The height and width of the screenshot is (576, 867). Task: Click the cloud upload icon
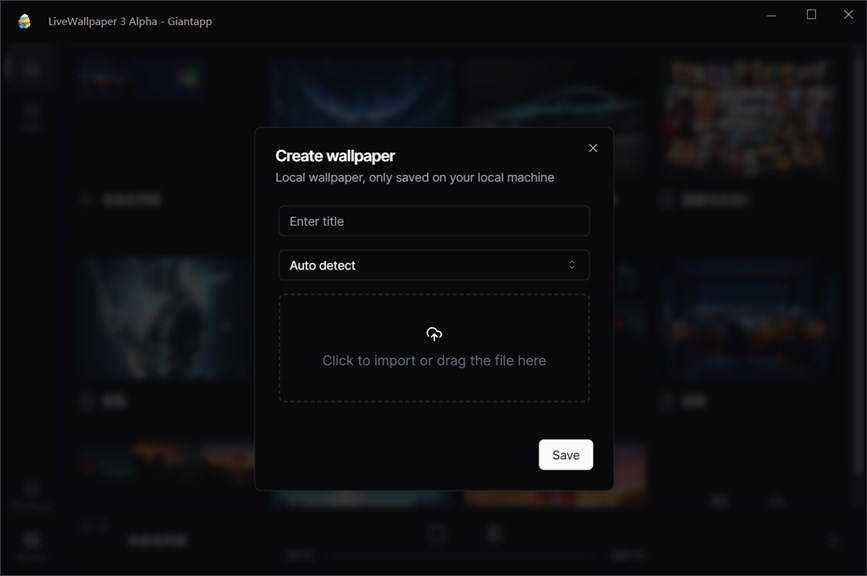click(x=434, y=334)
